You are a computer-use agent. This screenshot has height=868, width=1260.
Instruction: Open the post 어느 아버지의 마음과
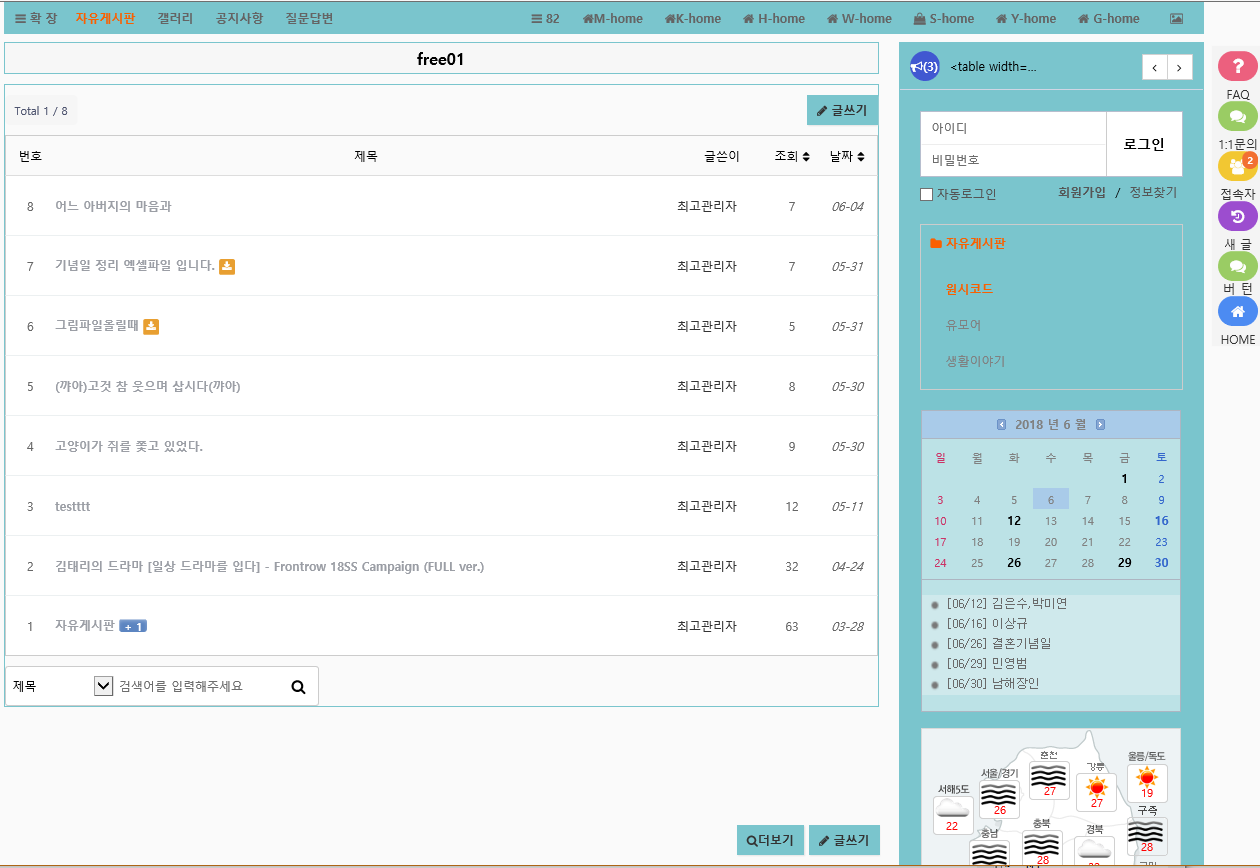113,206
